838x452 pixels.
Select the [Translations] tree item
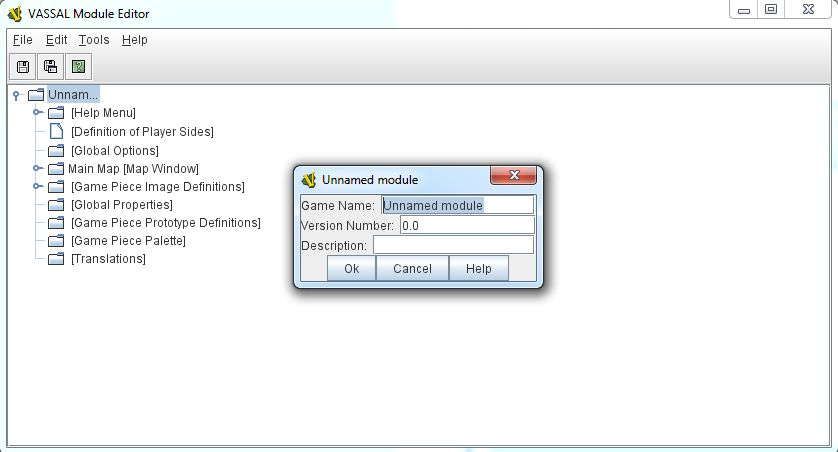[x=108, y=259]
